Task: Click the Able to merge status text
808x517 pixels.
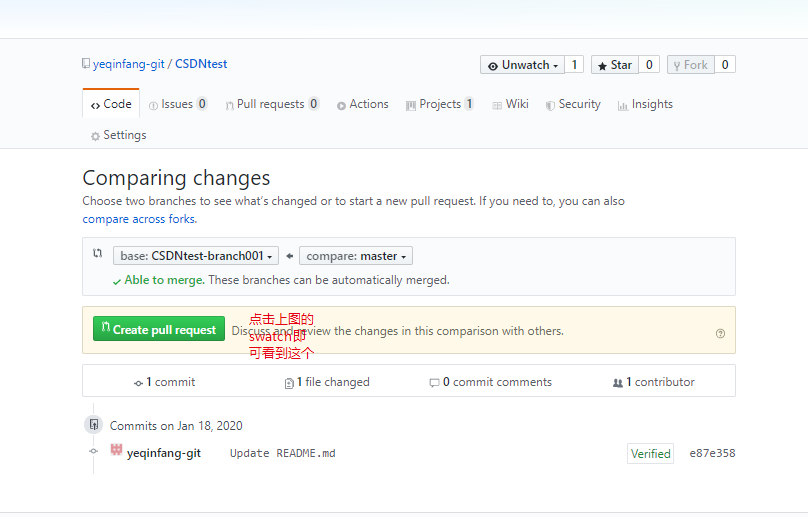Action: (164, 280)
